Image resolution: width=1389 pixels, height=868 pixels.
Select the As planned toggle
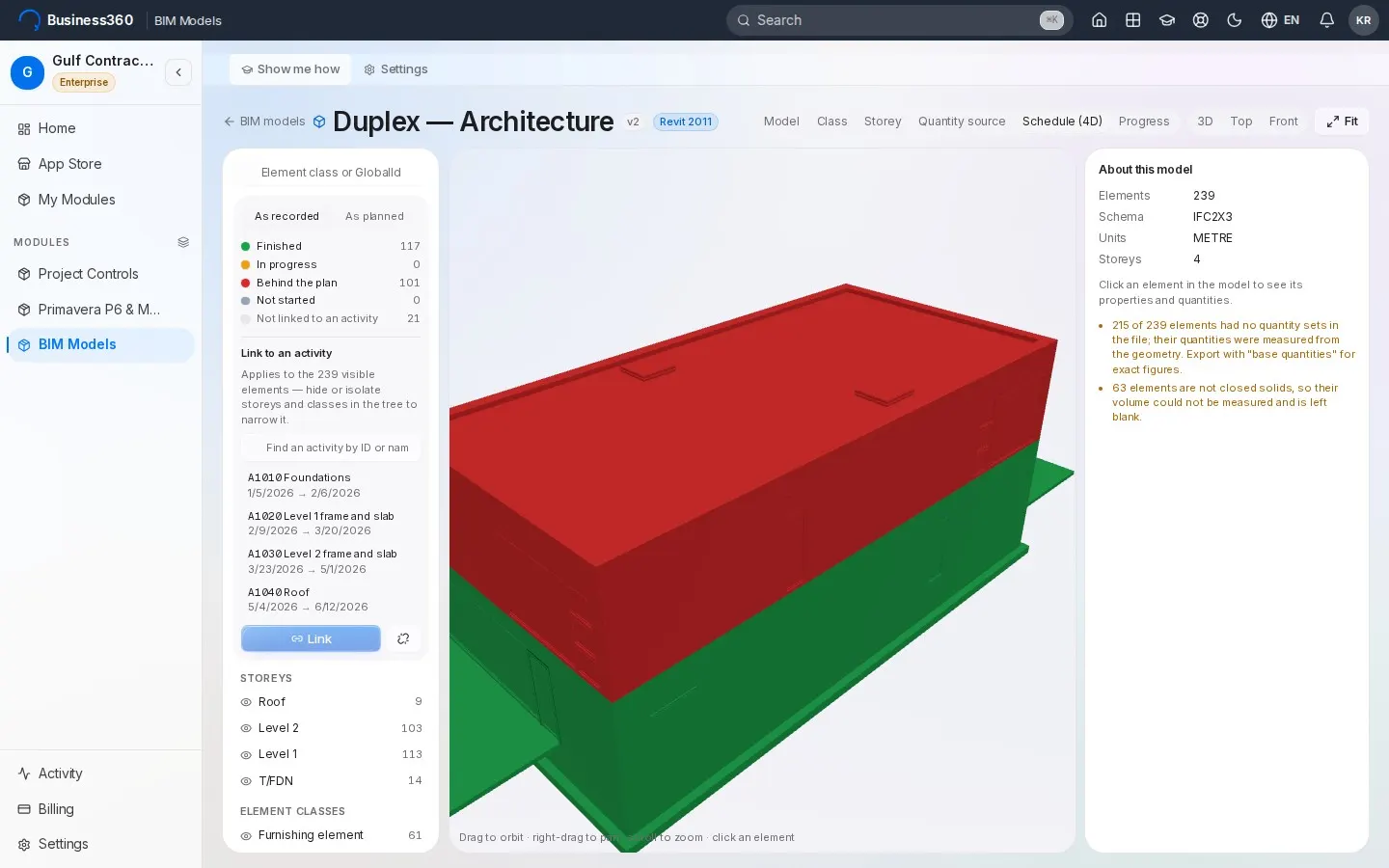point(374,216)
